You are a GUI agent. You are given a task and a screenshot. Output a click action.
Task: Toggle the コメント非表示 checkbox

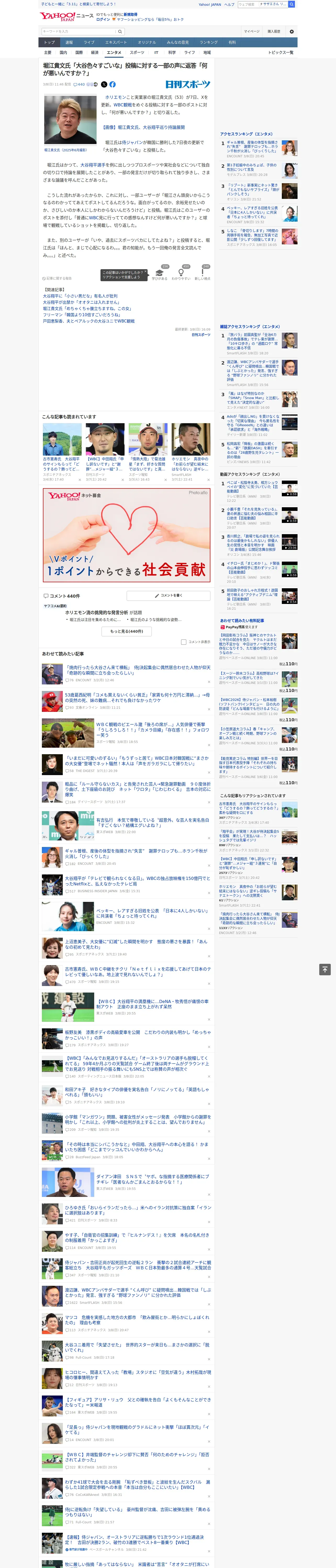183,642
